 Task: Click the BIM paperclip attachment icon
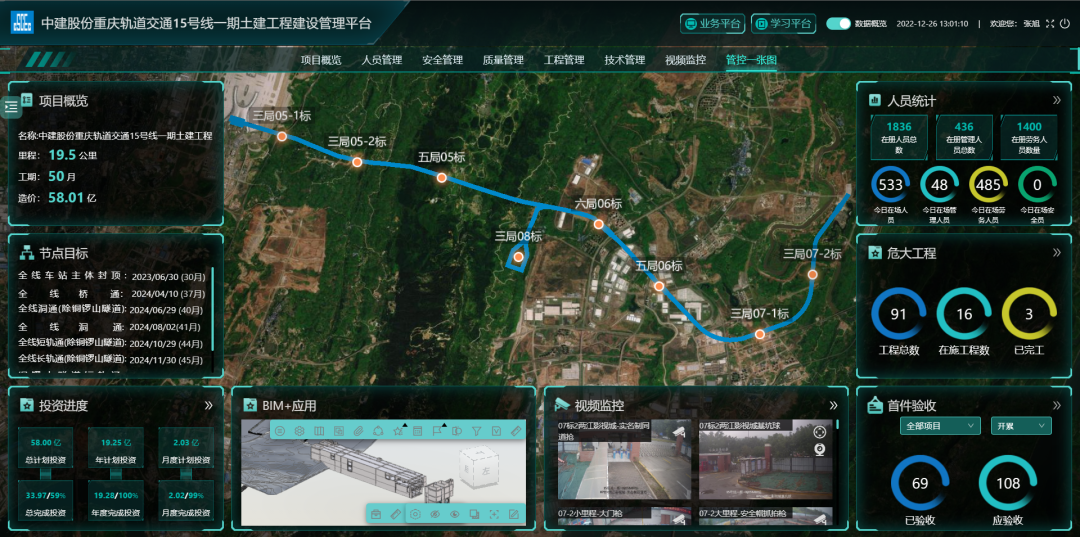coord(359,431)
